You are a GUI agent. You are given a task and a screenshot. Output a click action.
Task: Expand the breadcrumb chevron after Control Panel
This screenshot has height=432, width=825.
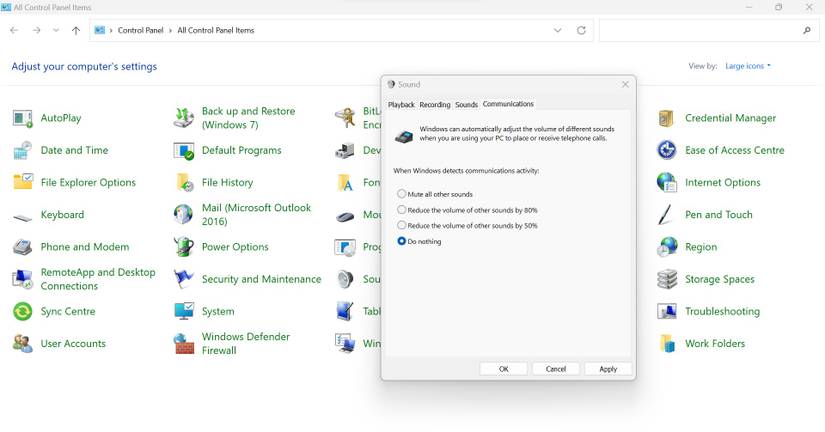pyautogui.click(x=170, y=31)
